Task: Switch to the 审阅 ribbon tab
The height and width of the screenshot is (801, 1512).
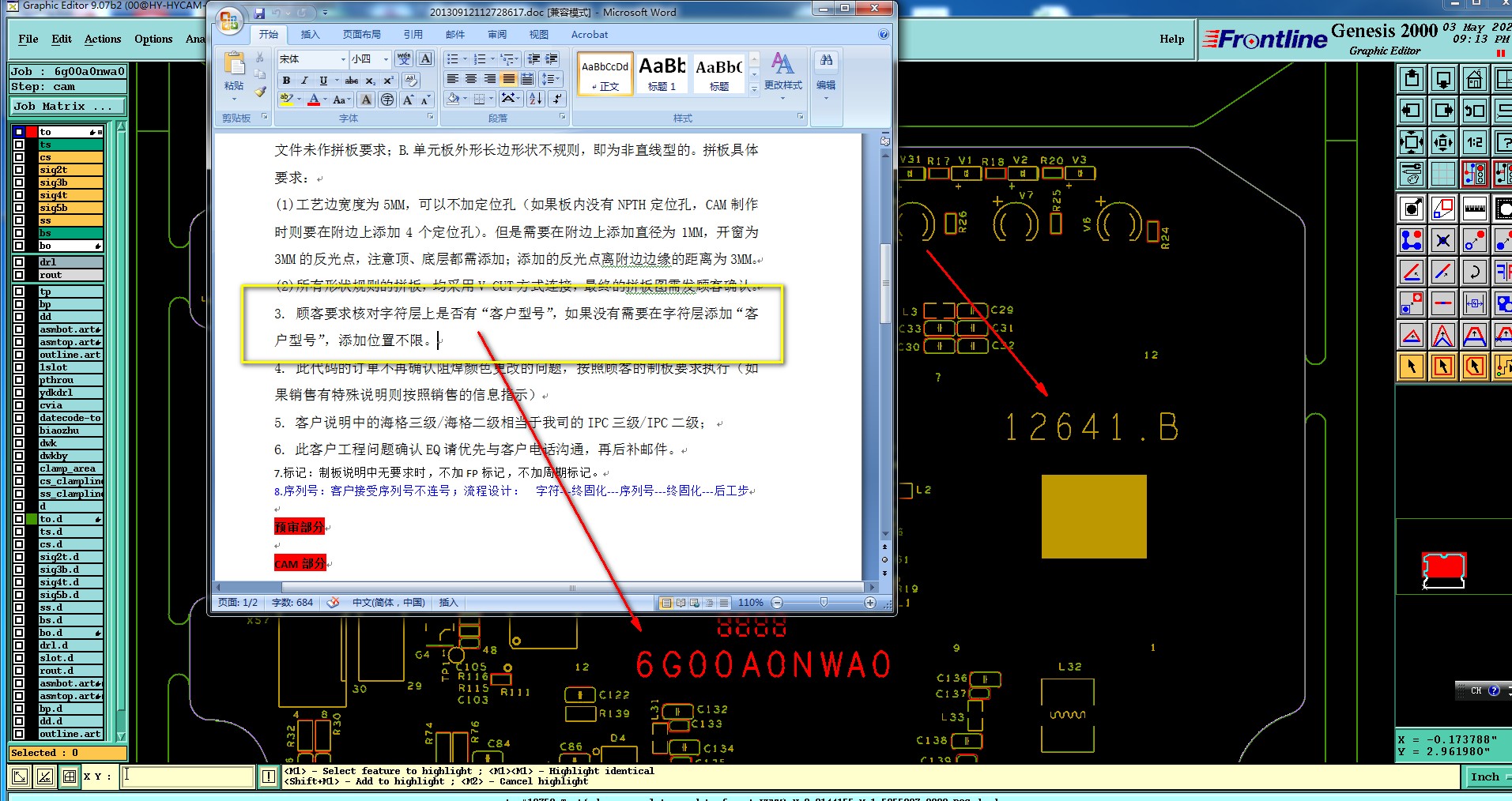Action: click(x=497, y=35)
